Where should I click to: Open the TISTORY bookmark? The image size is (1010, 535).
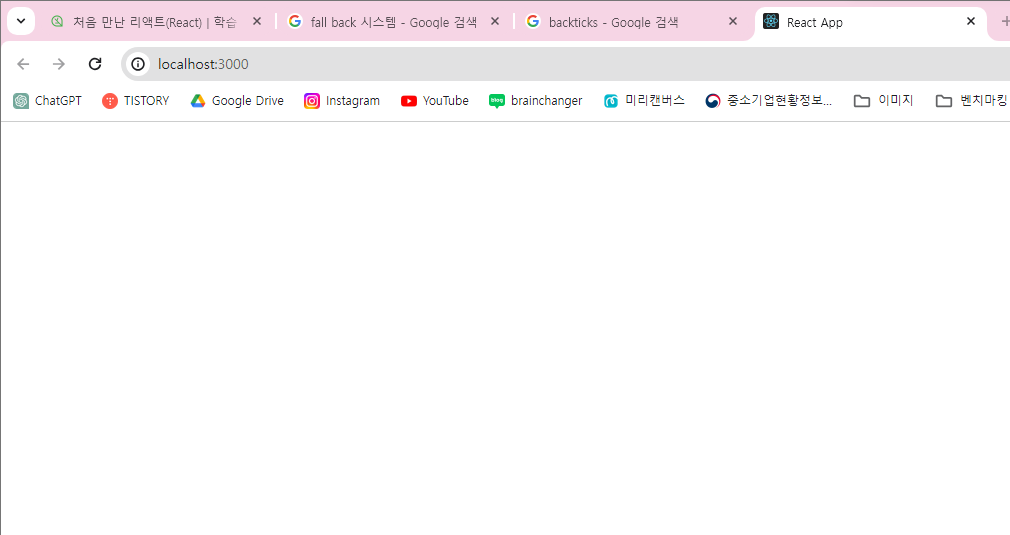click(136, 100)
